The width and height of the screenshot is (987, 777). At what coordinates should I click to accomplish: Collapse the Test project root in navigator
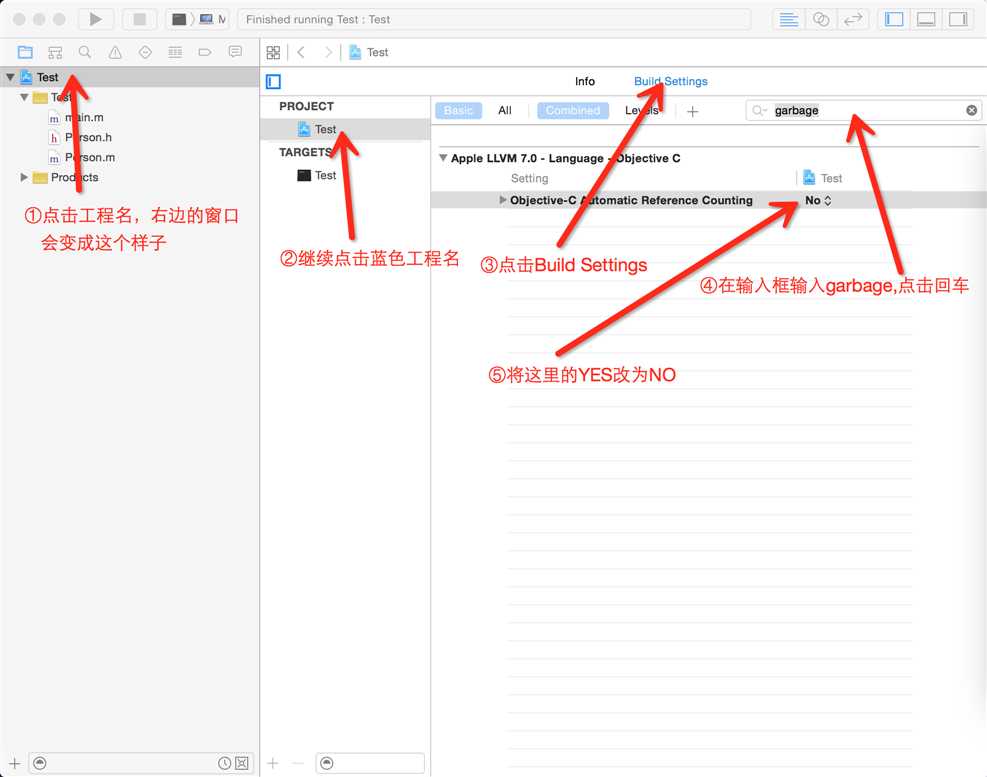[x=10, y=77]
